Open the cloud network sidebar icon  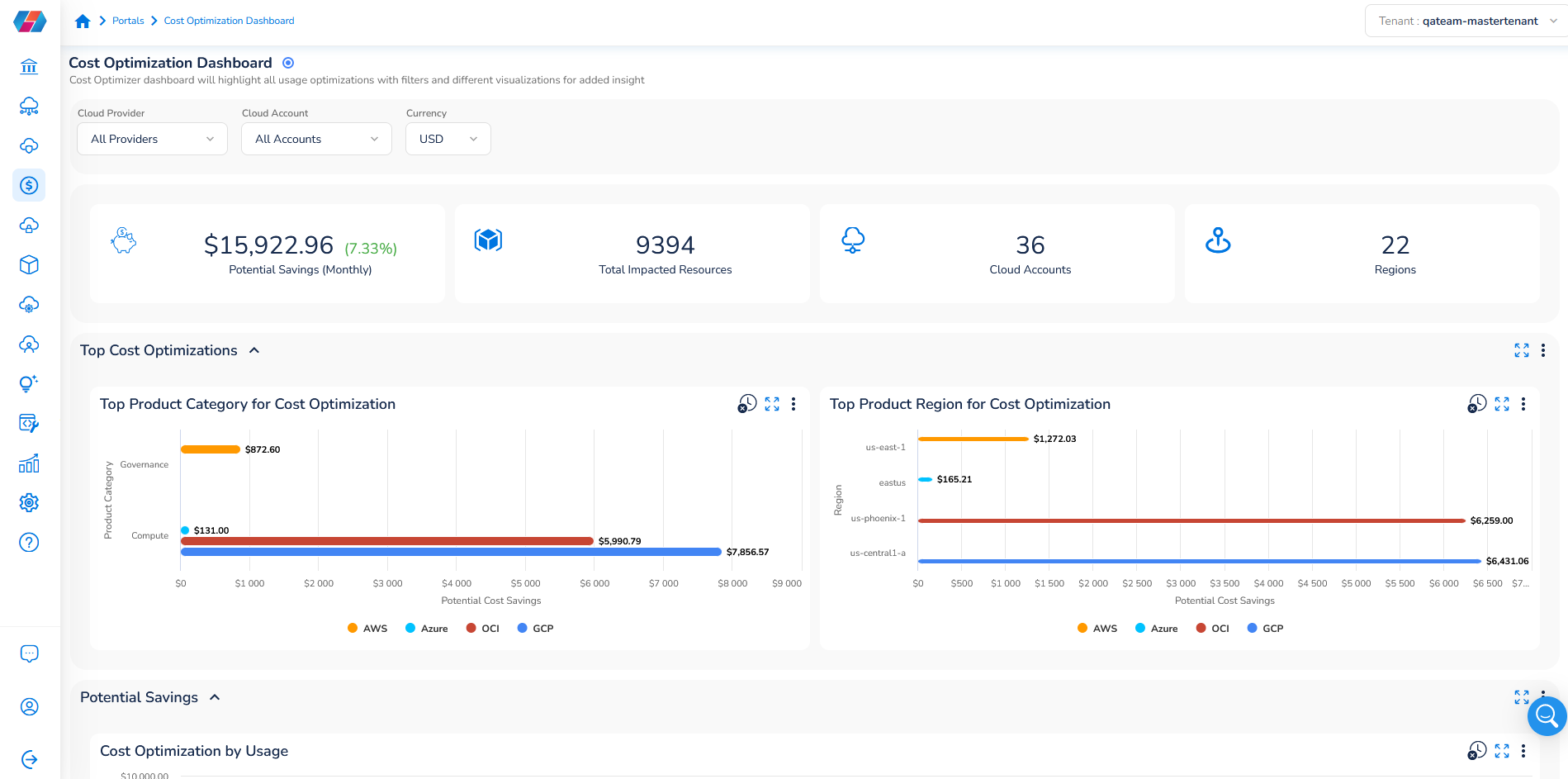[29, 106]
